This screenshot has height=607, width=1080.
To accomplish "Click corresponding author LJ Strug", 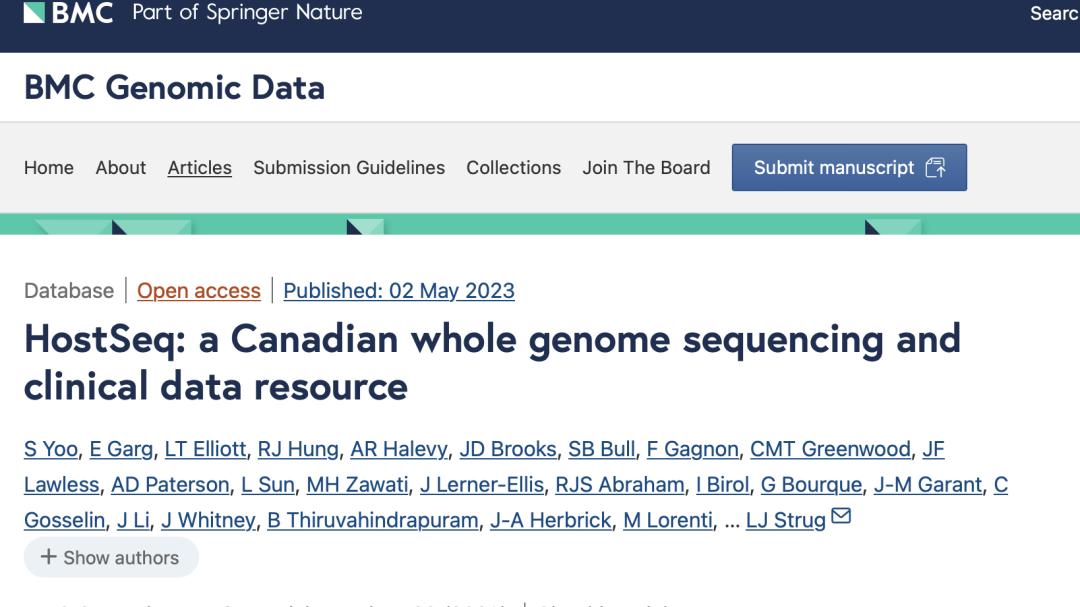I will tap(786, 520).
